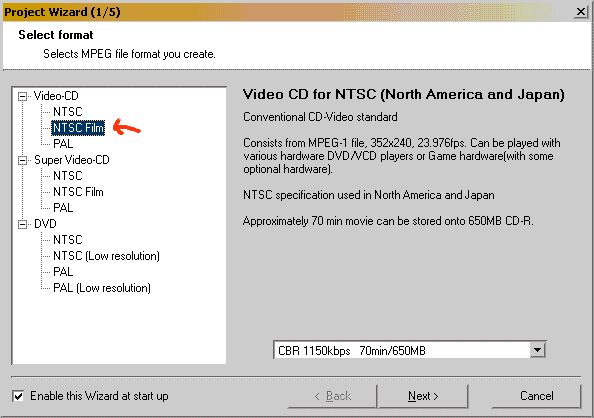Open the CBR 1150kbps bitrate dropdown

coord(537,350)
